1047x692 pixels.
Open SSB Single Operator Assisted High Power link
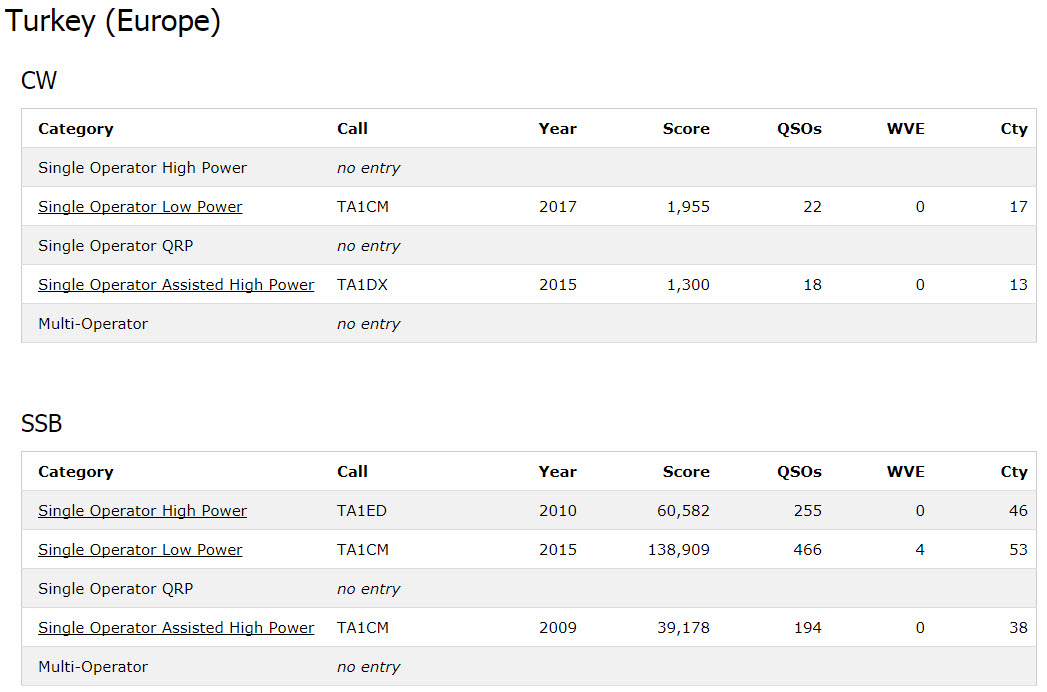pyautogui.click(x=176, y=628)
